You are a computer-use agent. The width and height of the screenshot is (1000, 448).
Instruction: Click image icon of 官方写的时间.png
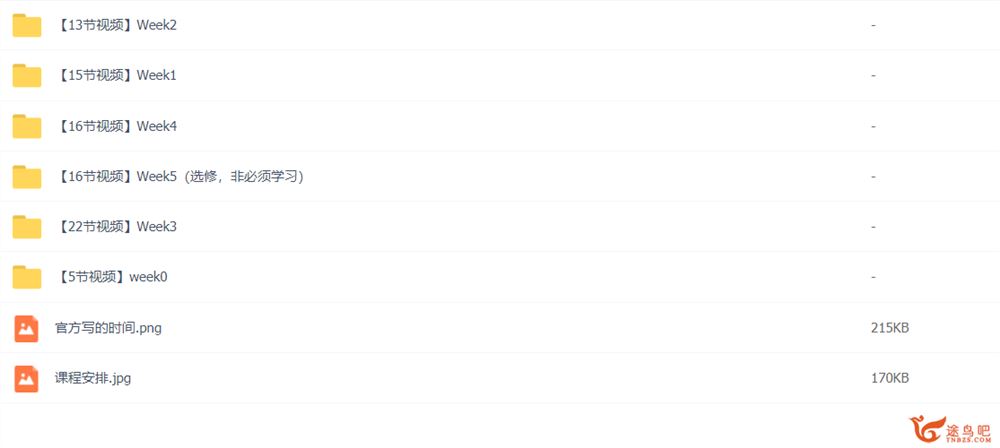coord(27,329)
